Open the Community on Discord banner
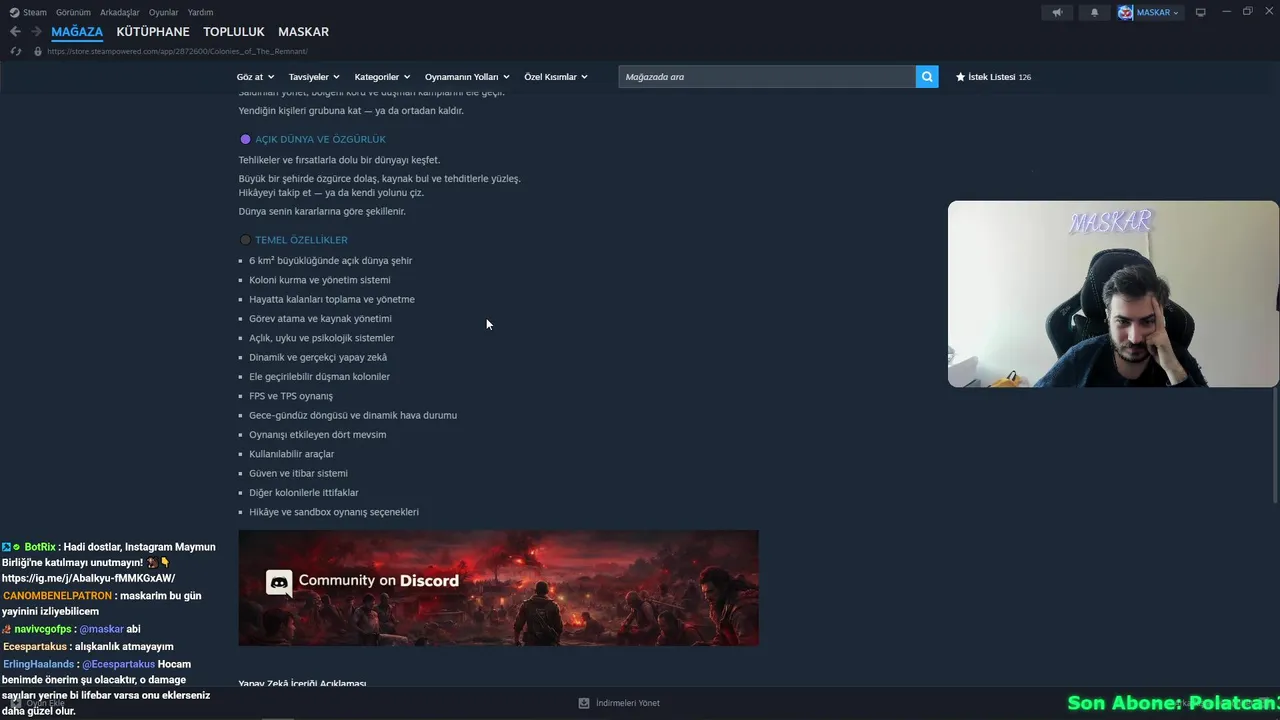Image resolution: width=1280 pixels, height=720 pixels. (498, 588)
